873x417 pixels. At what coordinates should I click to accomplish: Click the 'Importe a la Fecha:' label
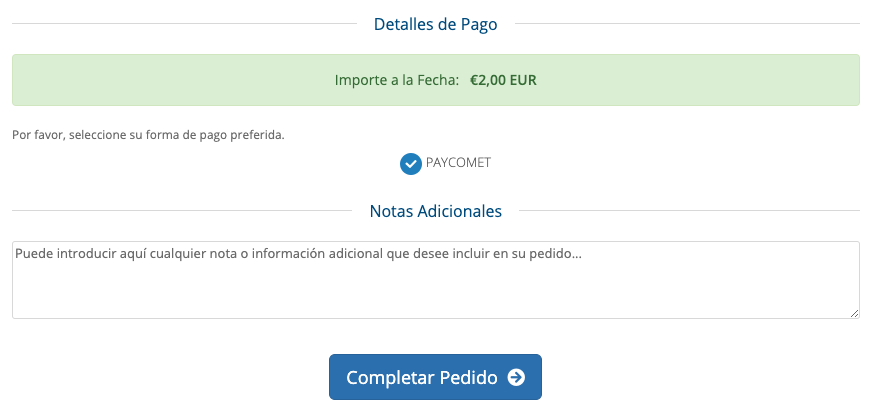pyautogui.click(x=397, y=80)
